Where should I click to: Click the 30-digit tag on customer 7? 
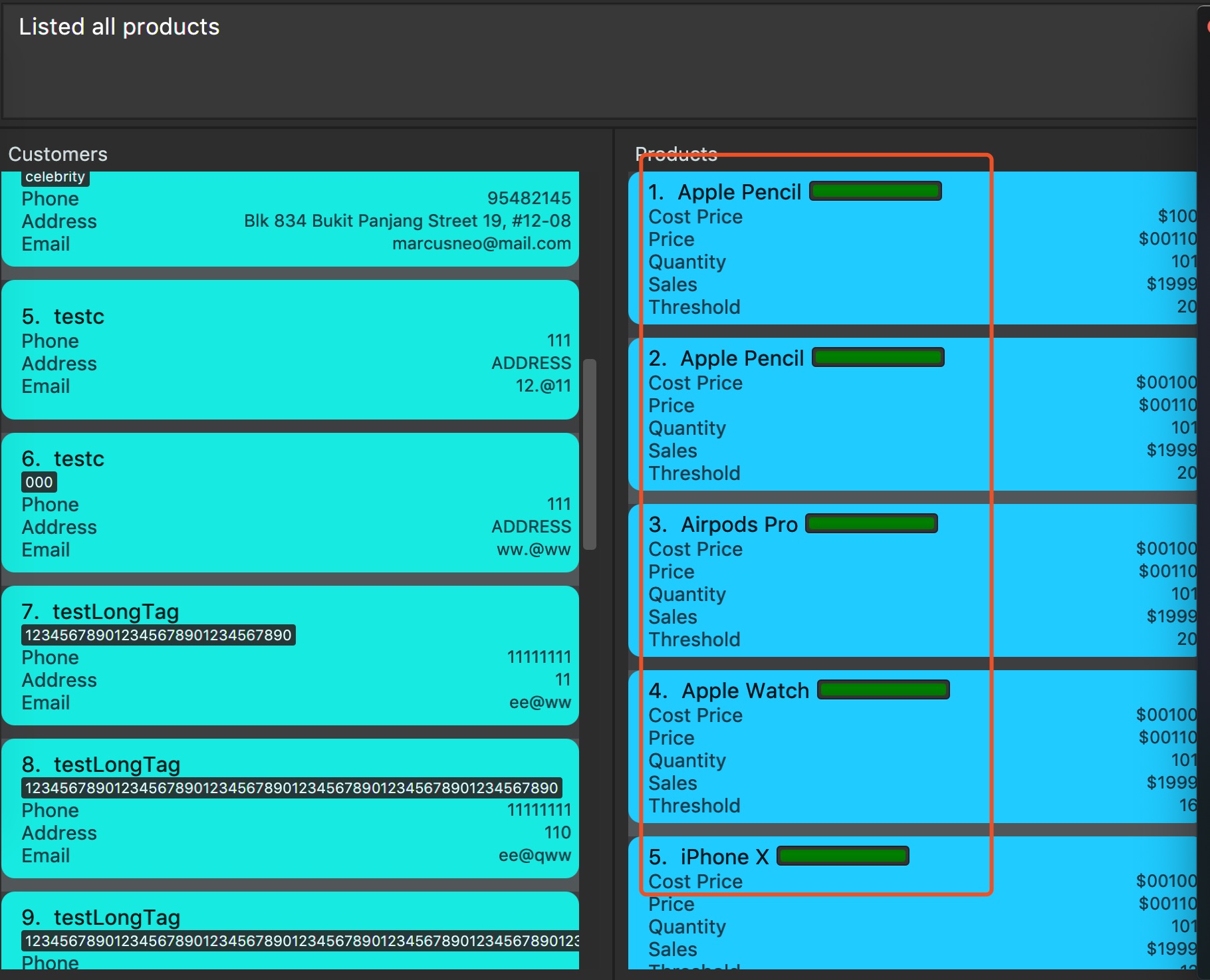coord(158,635)
